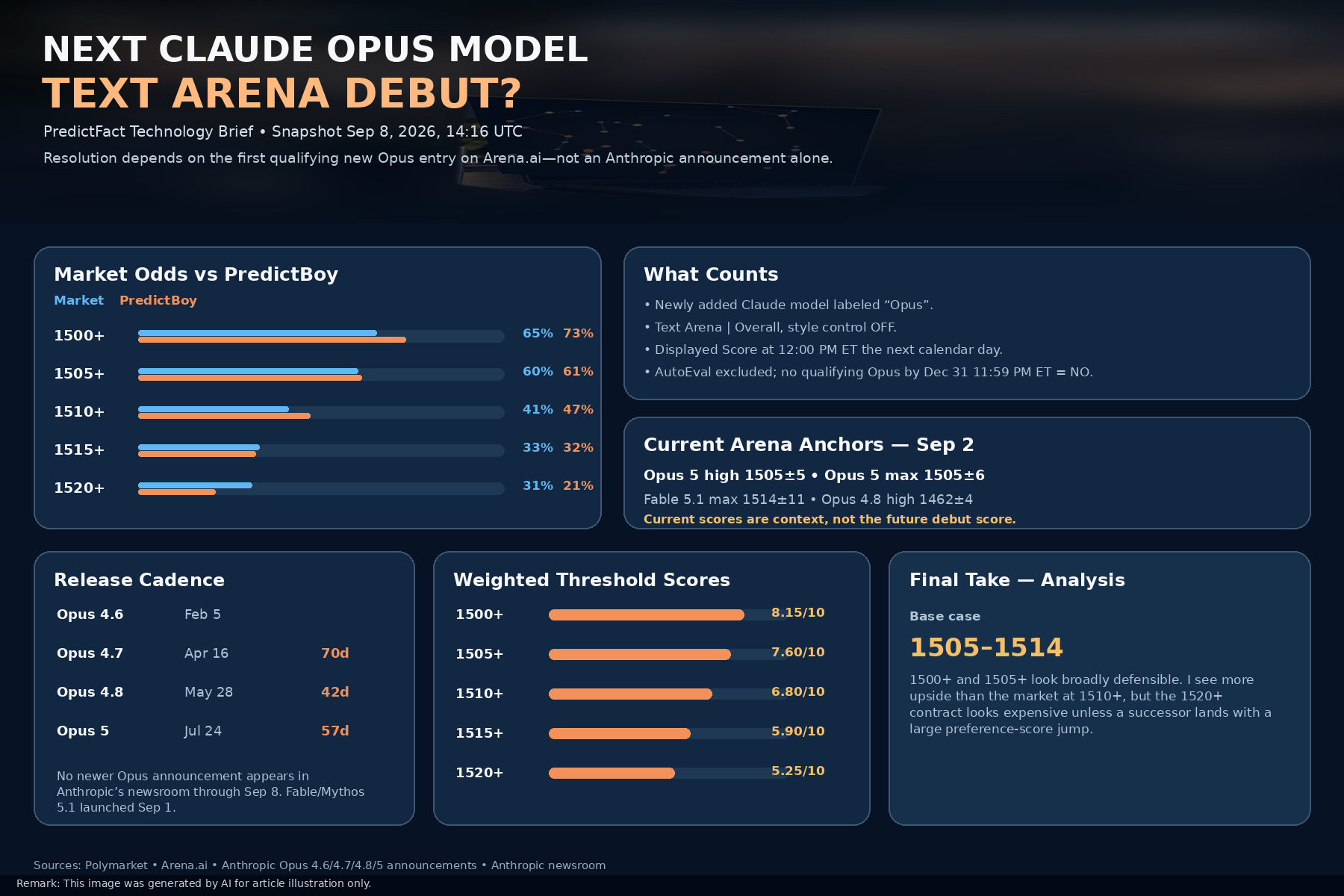Image resolution: width=1344 pixels, height=896 pixels.
Task: Click the '41%' market value
Action: [x=538, y=409]
